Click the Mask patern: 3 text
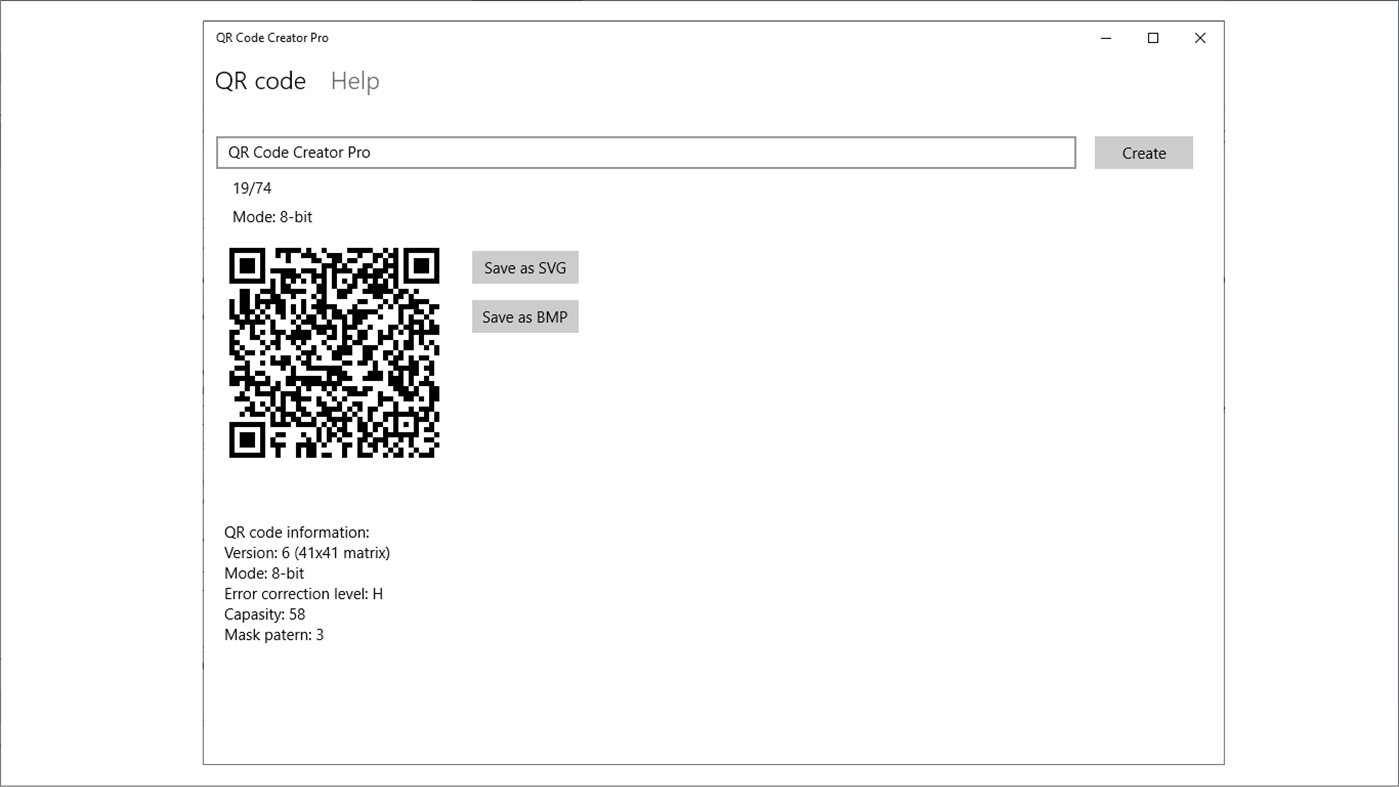Viewport: 1399px width, 787px height. (x=273, y=634)
